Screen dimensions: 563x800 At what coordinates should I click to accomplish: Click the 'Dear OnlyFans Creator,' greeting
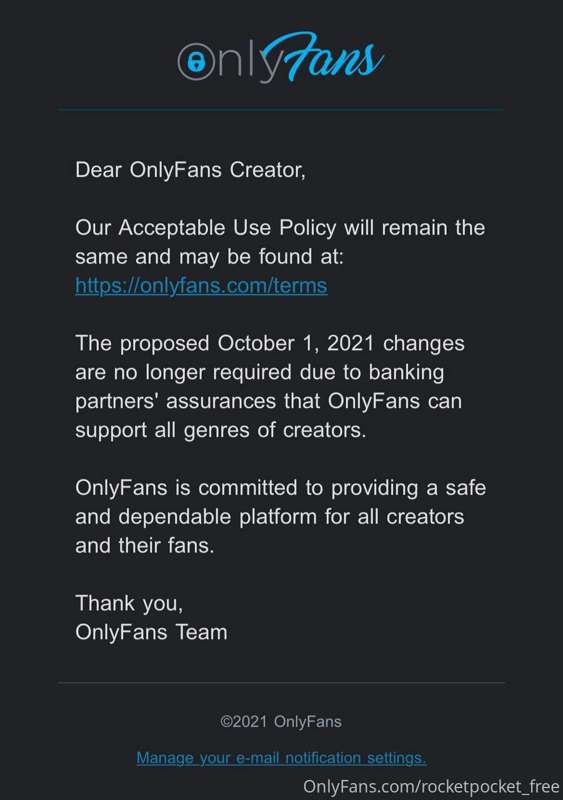(190, 170)
